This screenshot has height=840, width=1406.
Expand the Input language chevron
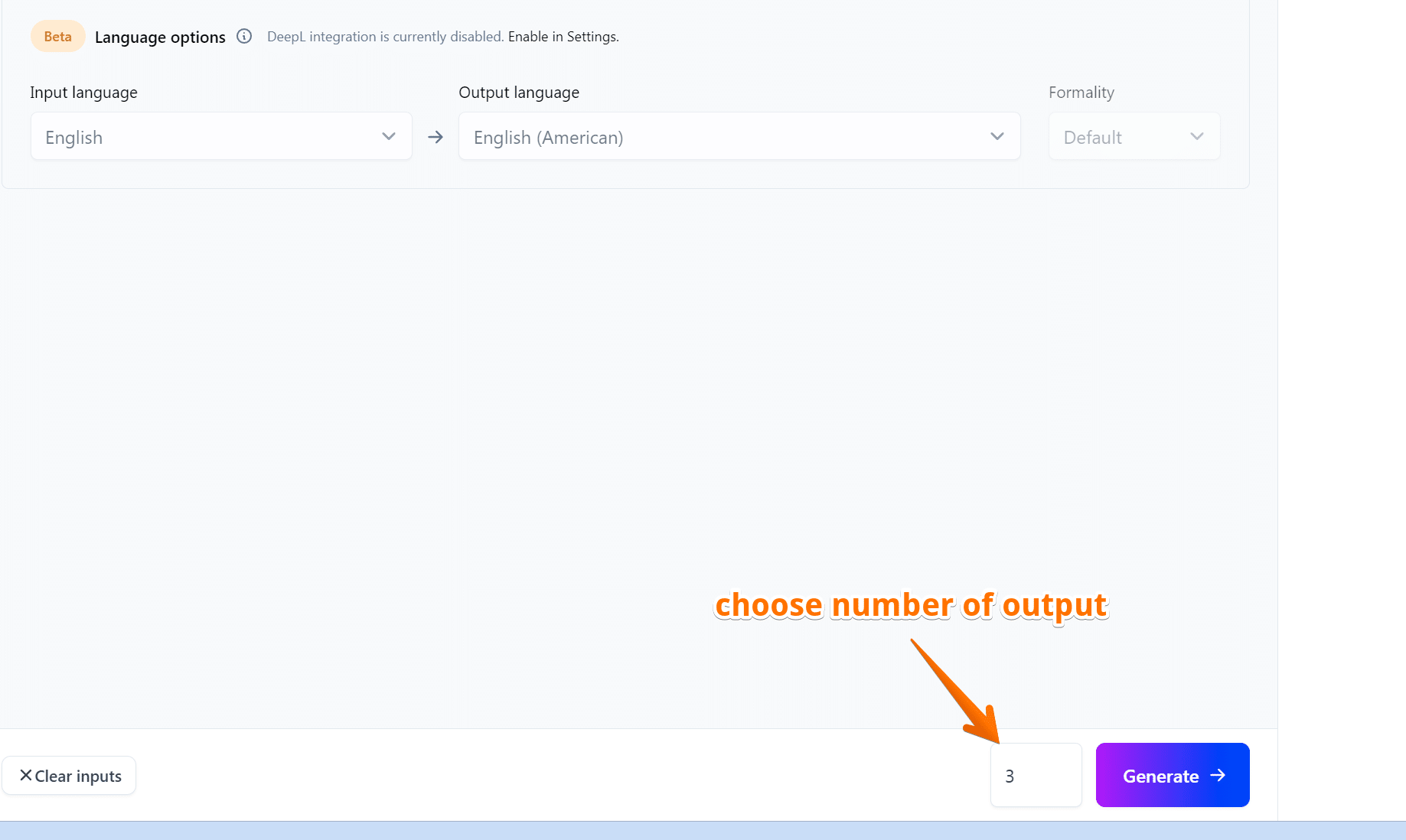tap(389, 137)
